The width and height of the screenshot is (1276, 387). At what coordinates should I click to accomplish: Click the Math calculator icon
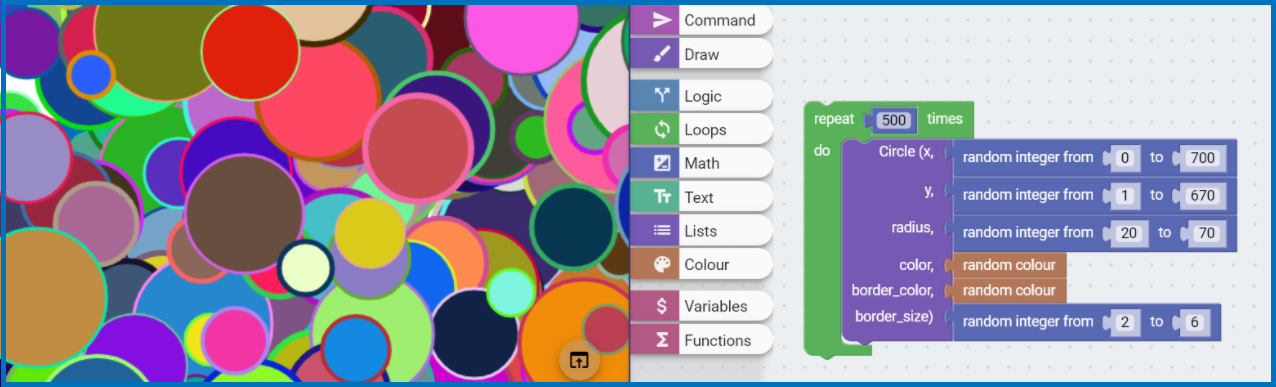pyautogui.click(x=662, y=163)
